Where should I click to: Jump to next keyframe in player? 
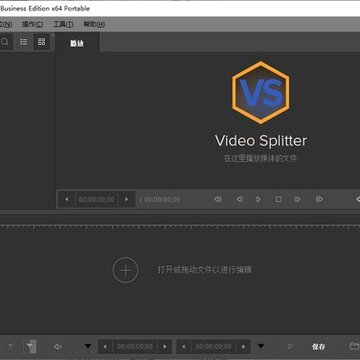coord(319,199)
